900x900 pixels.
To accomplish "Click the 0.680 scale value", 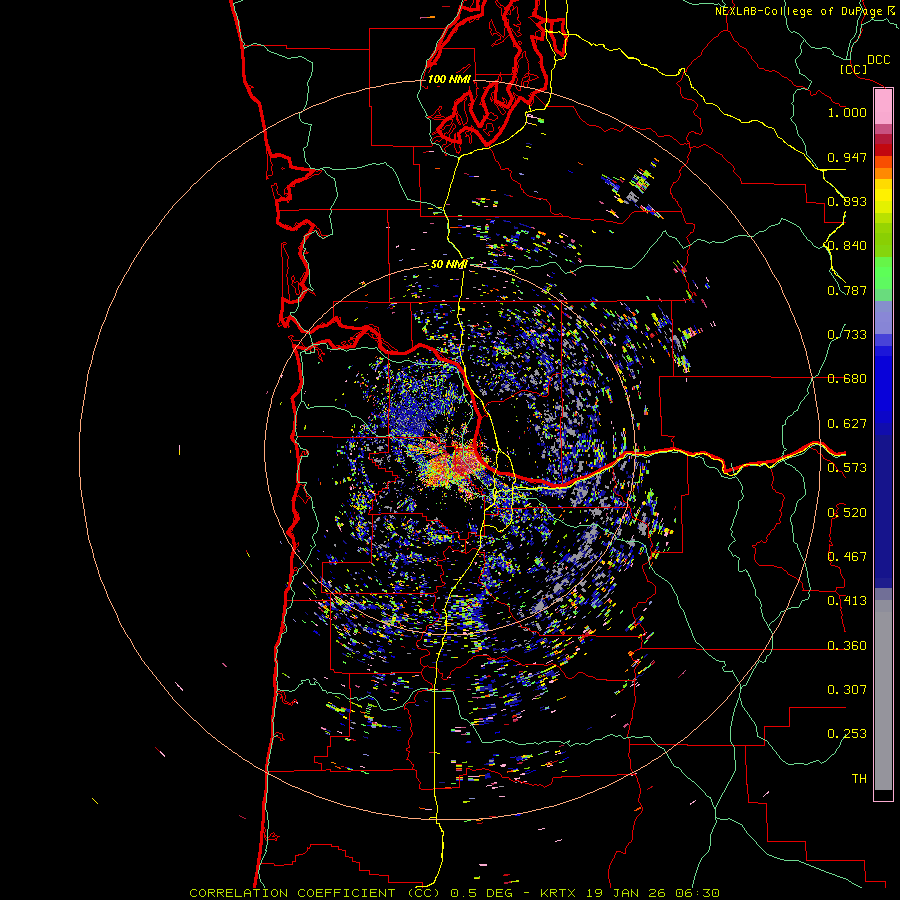I will click(847, 379).
